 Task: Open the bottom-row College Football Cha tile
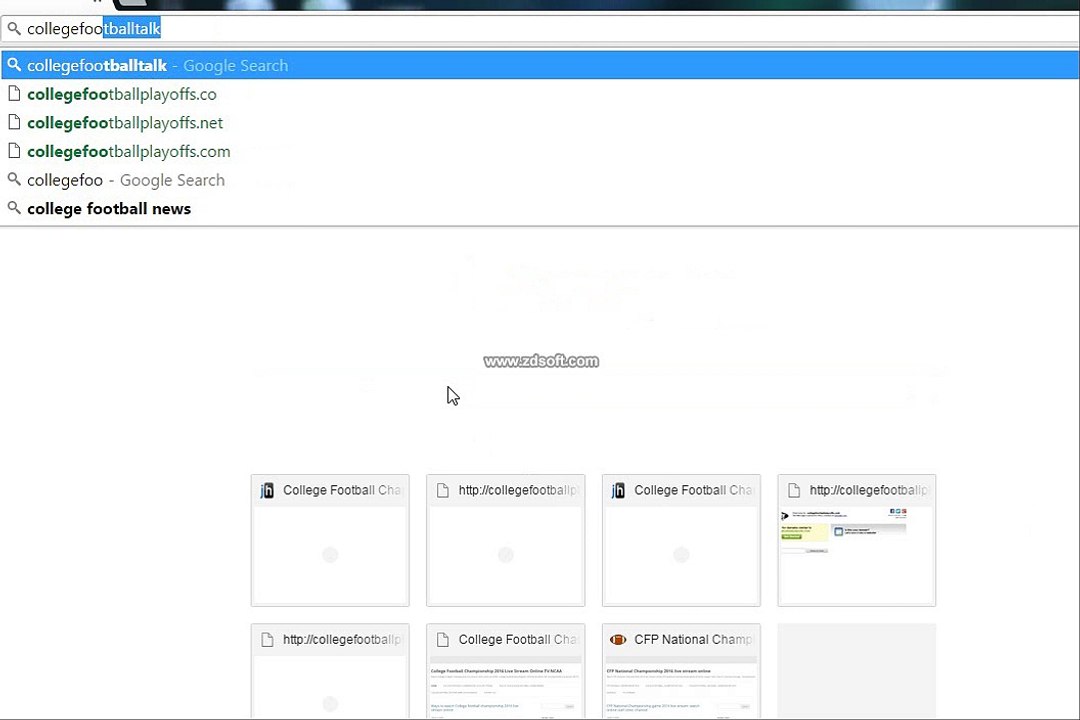[x=506, y=671]
